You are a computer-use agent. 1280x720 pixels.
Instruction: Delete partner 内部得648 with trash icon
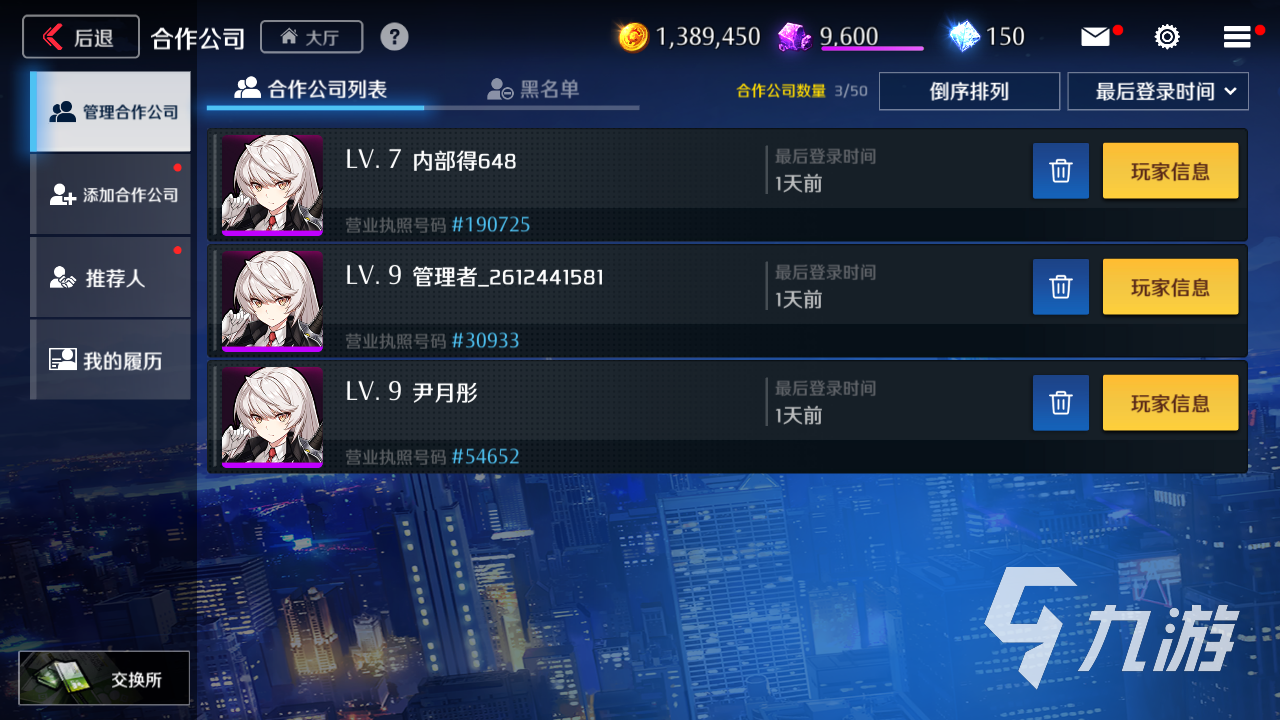coord(1061,171)
